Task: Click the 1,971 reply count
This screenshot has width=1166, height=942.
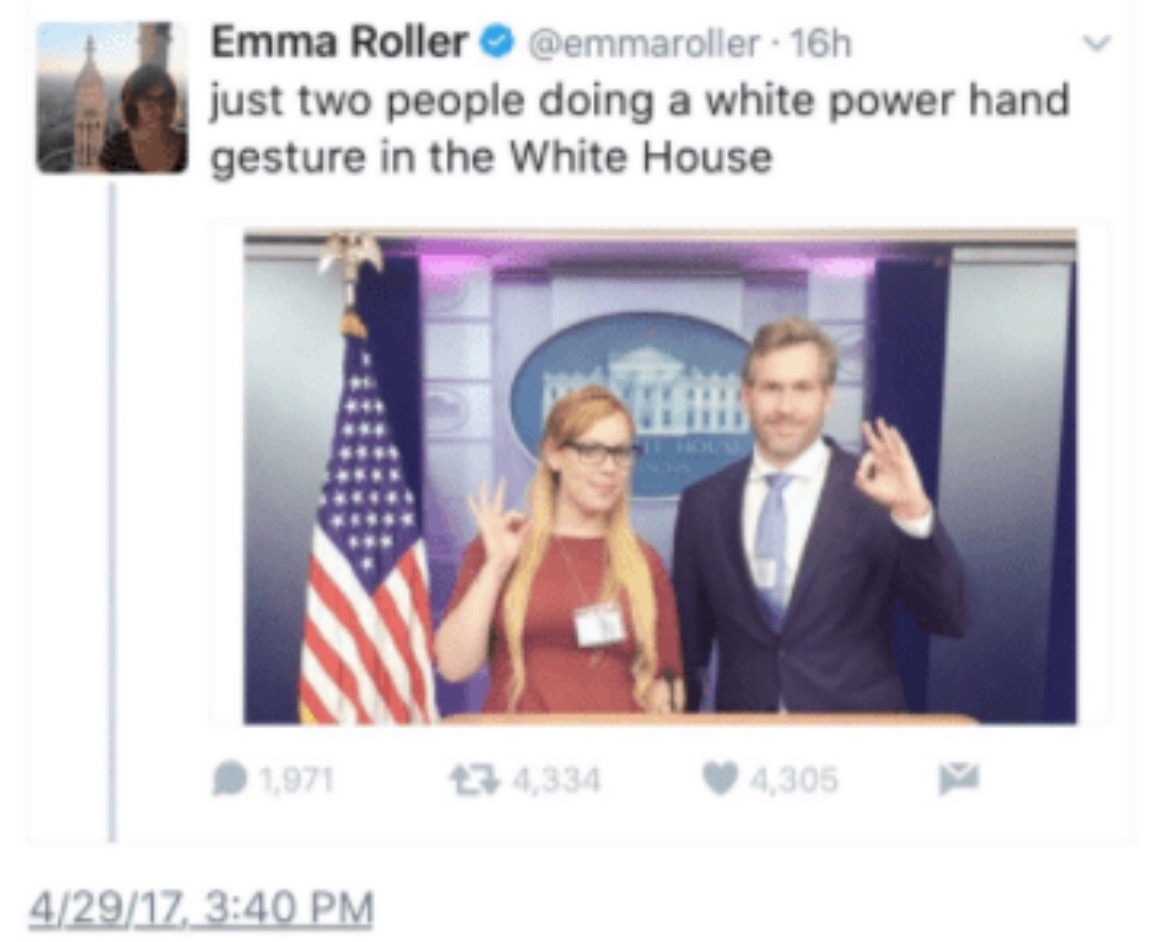Action: [x=297, y=780]
